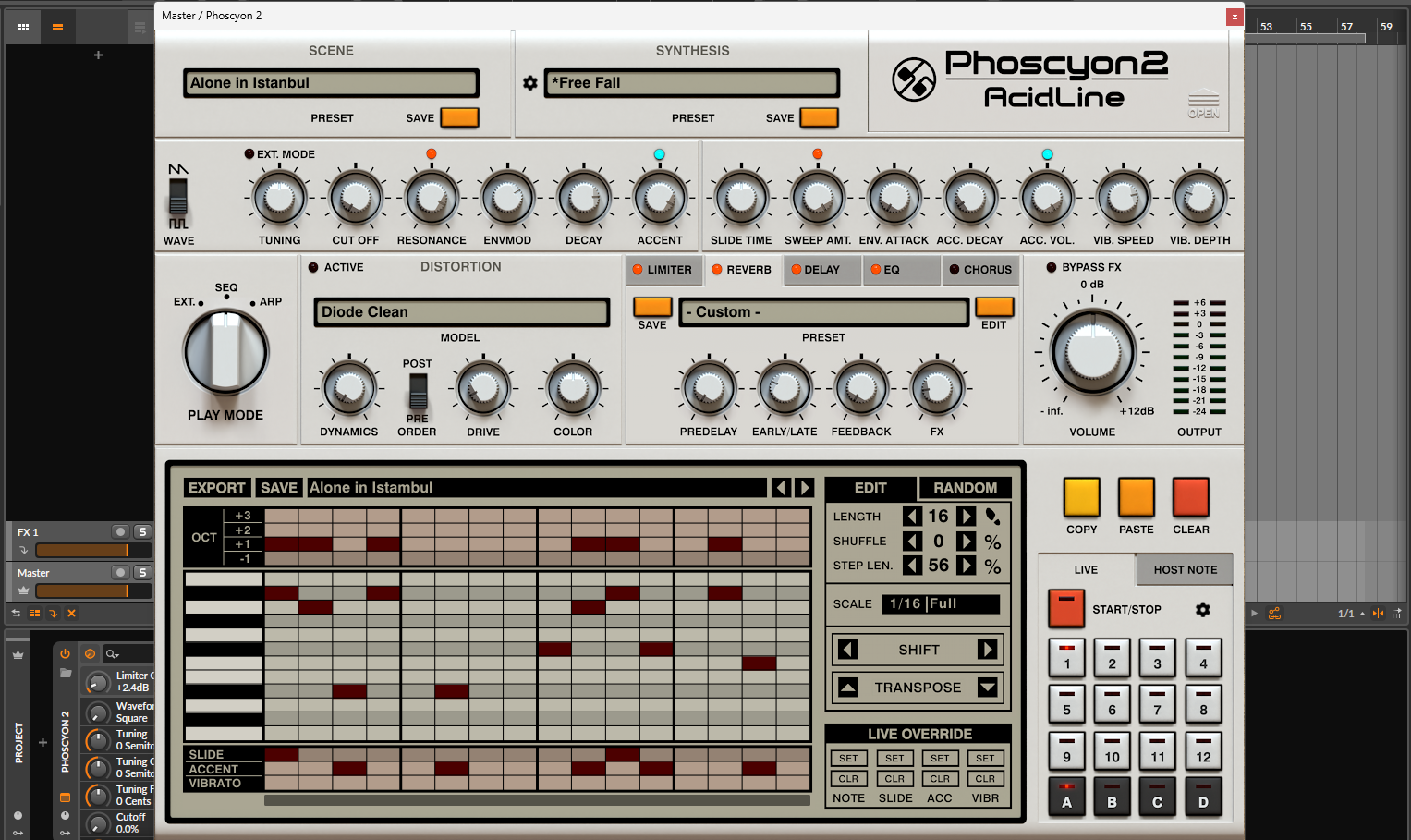Screen dimensions: 1411x840
Task: Click device power icon in Bitwig panel
Action: click(x=65, y=653)
